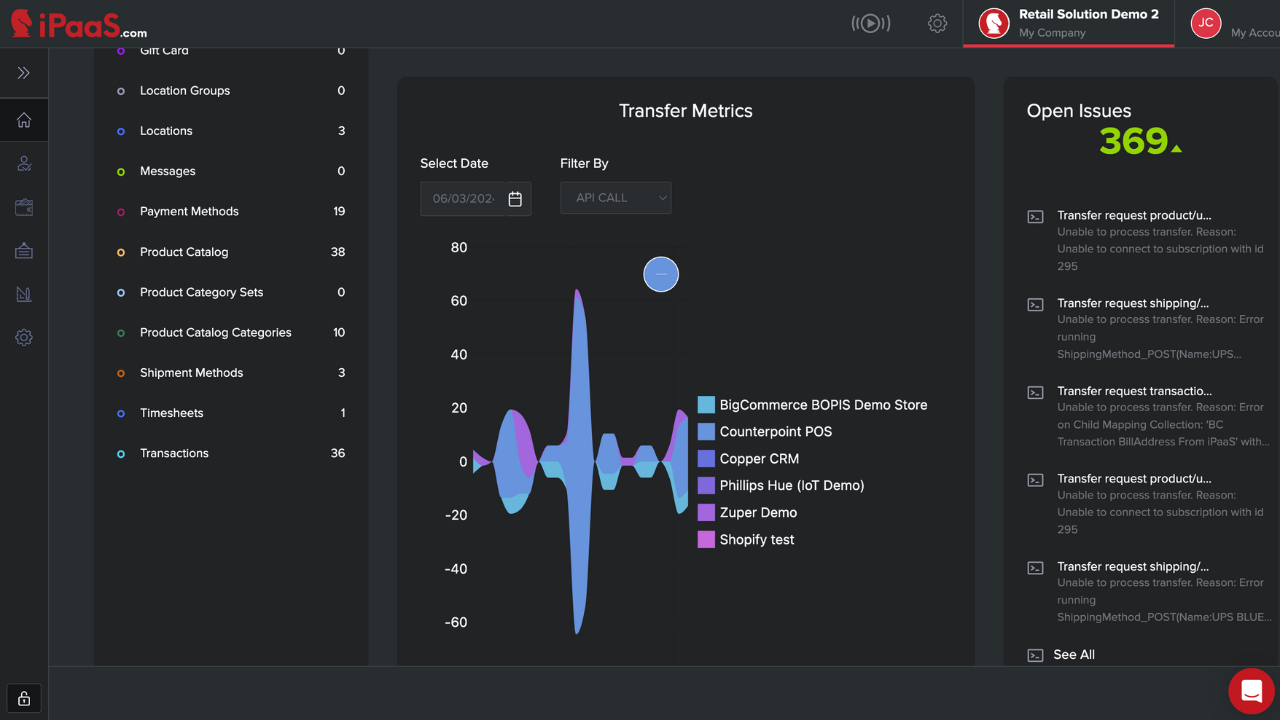Open the Shipment Methods row
Viewport: 1280px width, 720px height.
click(231, 373)
